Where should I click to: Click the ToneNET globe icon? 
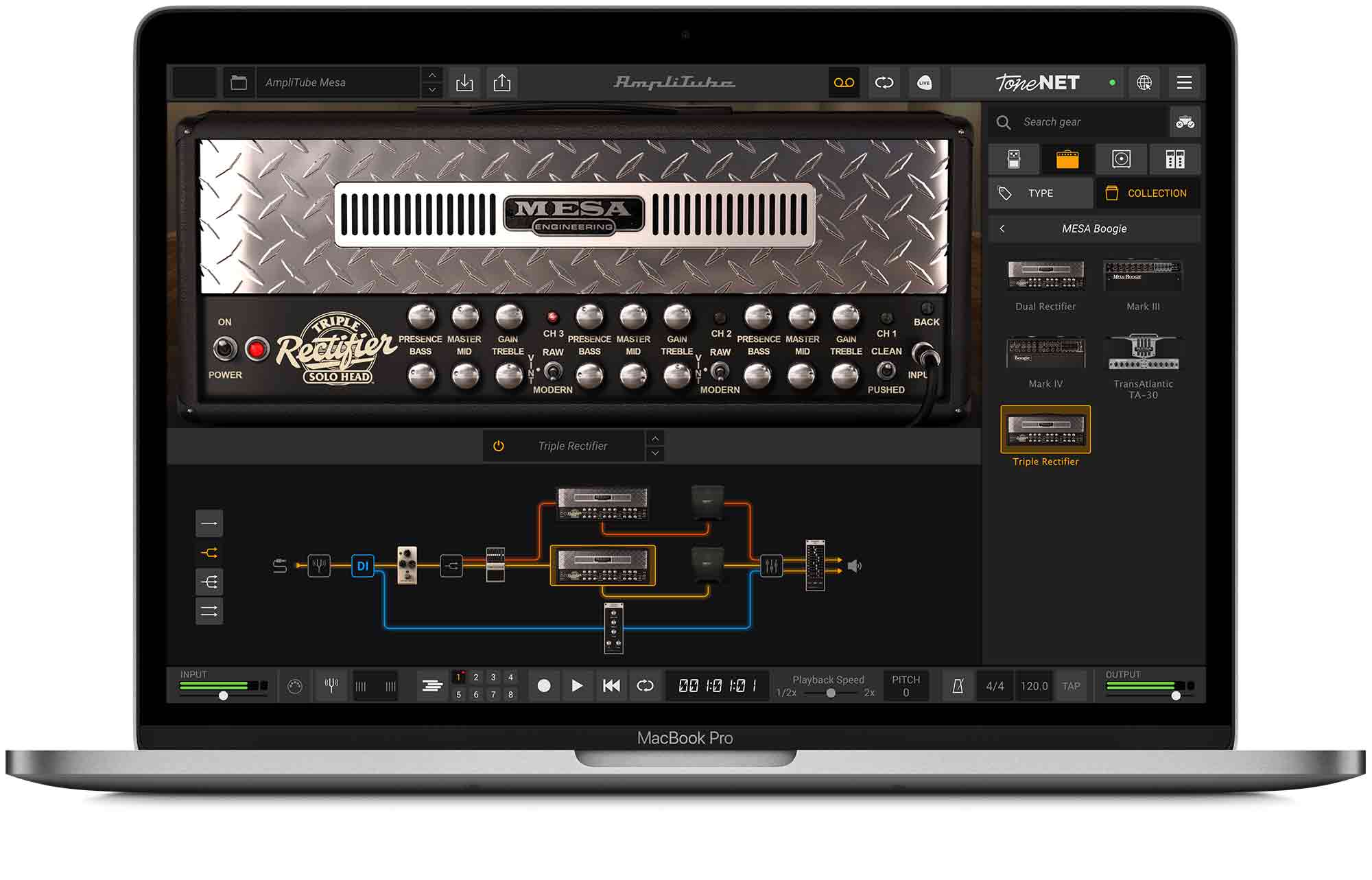pos(1144,83)
